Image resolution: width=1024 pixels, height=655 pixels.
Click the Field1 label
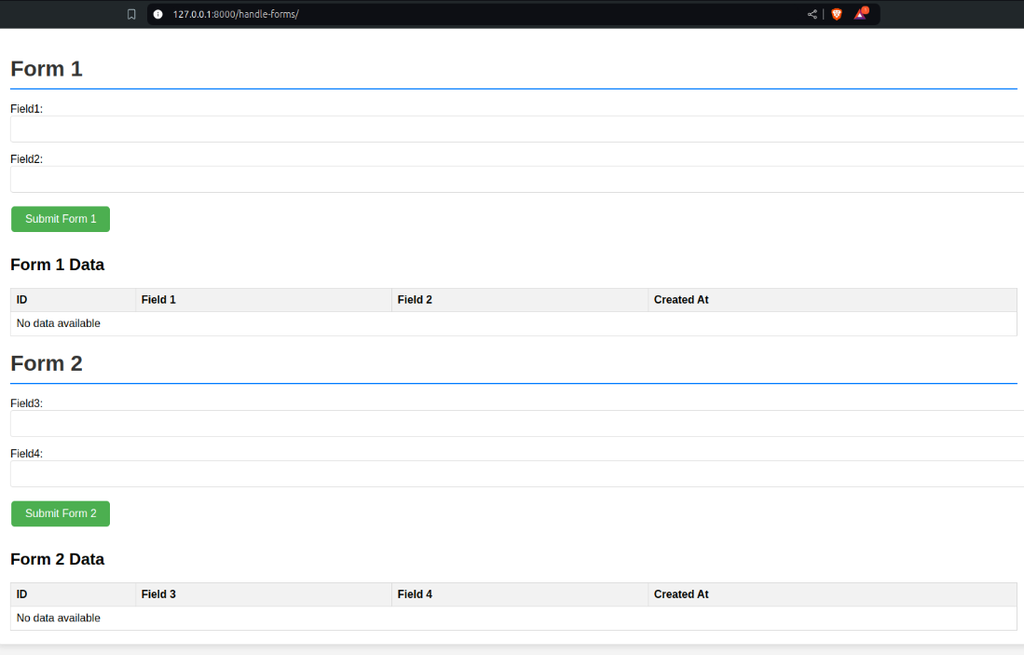click(27, 109)
